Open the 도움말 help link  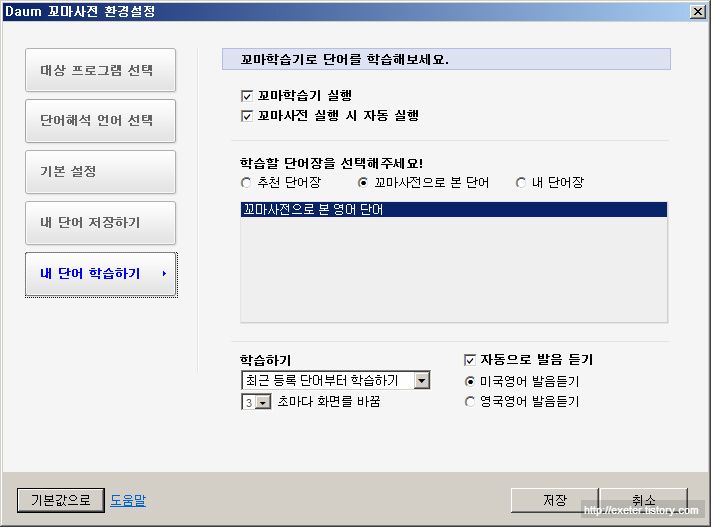[128, 500]
